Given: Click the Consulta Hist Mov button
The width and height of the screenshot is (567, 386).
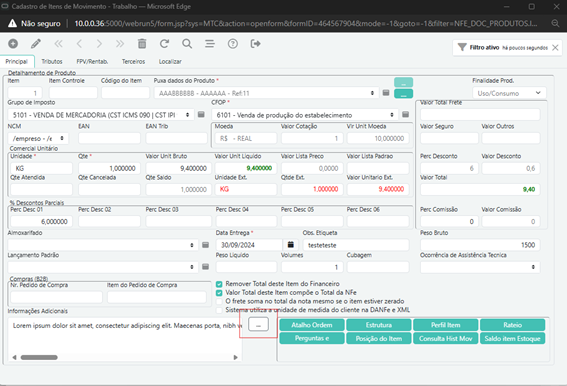Looking at the screenshot, I should (x=446, y=338).
